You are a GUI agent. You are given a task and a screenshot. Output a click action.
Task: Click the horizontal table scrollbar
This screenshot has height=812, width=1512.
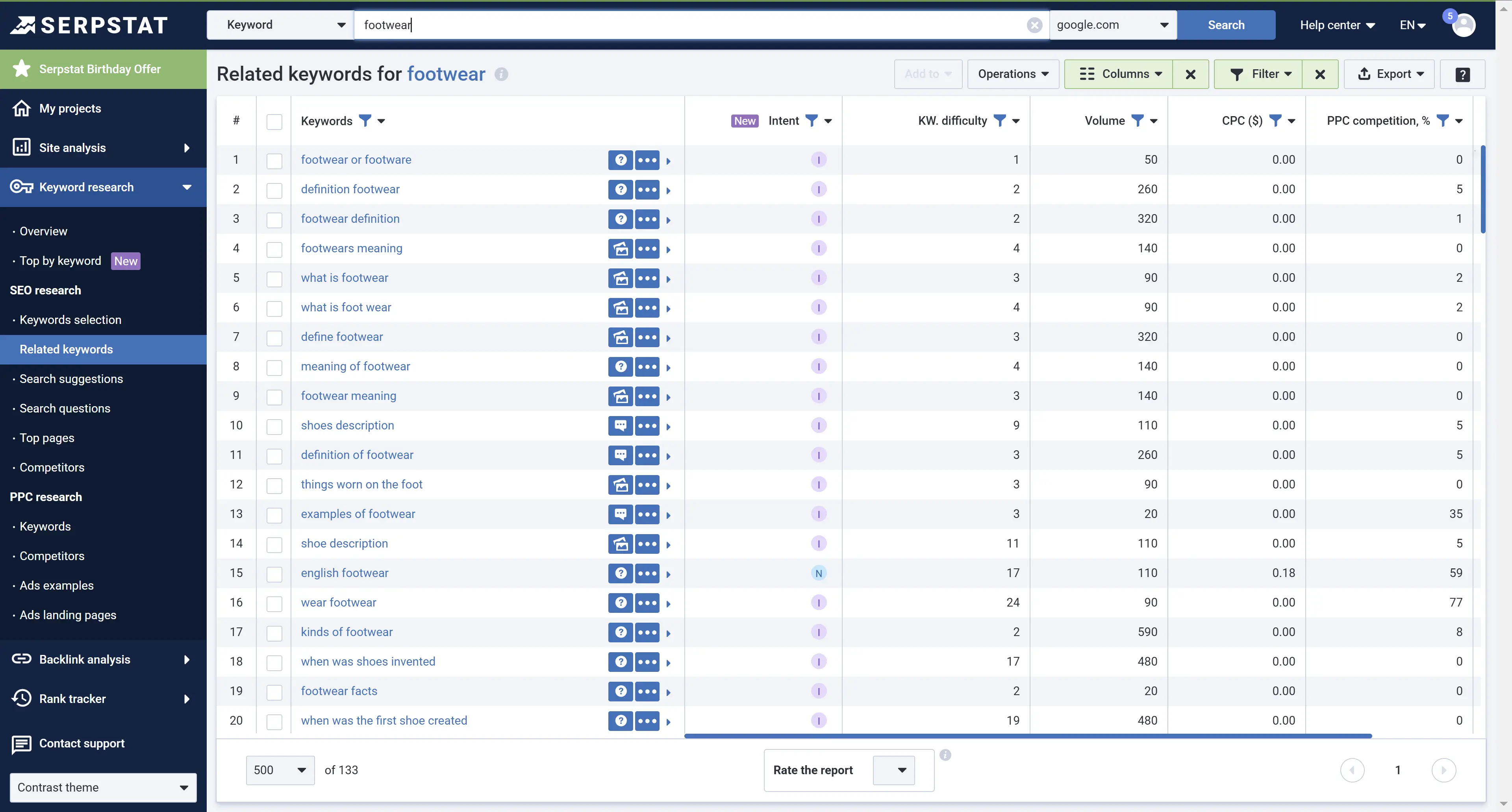[1028, 736]
